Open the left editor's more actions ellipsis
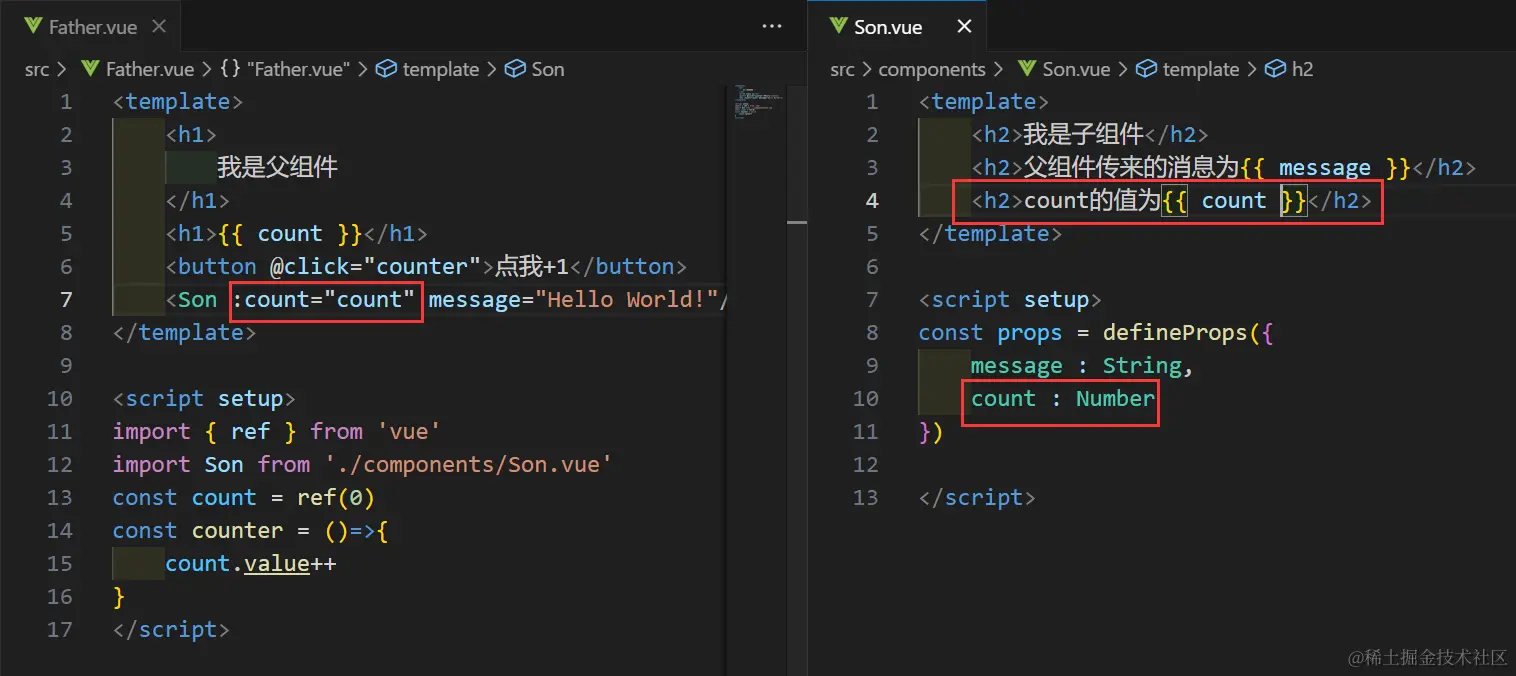Viewport: 1516px width, 676px height. (772, 27)
